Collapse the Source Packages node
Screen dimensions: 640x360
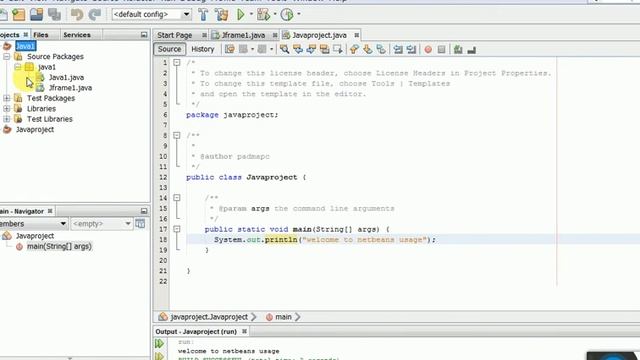coord(7,56)
